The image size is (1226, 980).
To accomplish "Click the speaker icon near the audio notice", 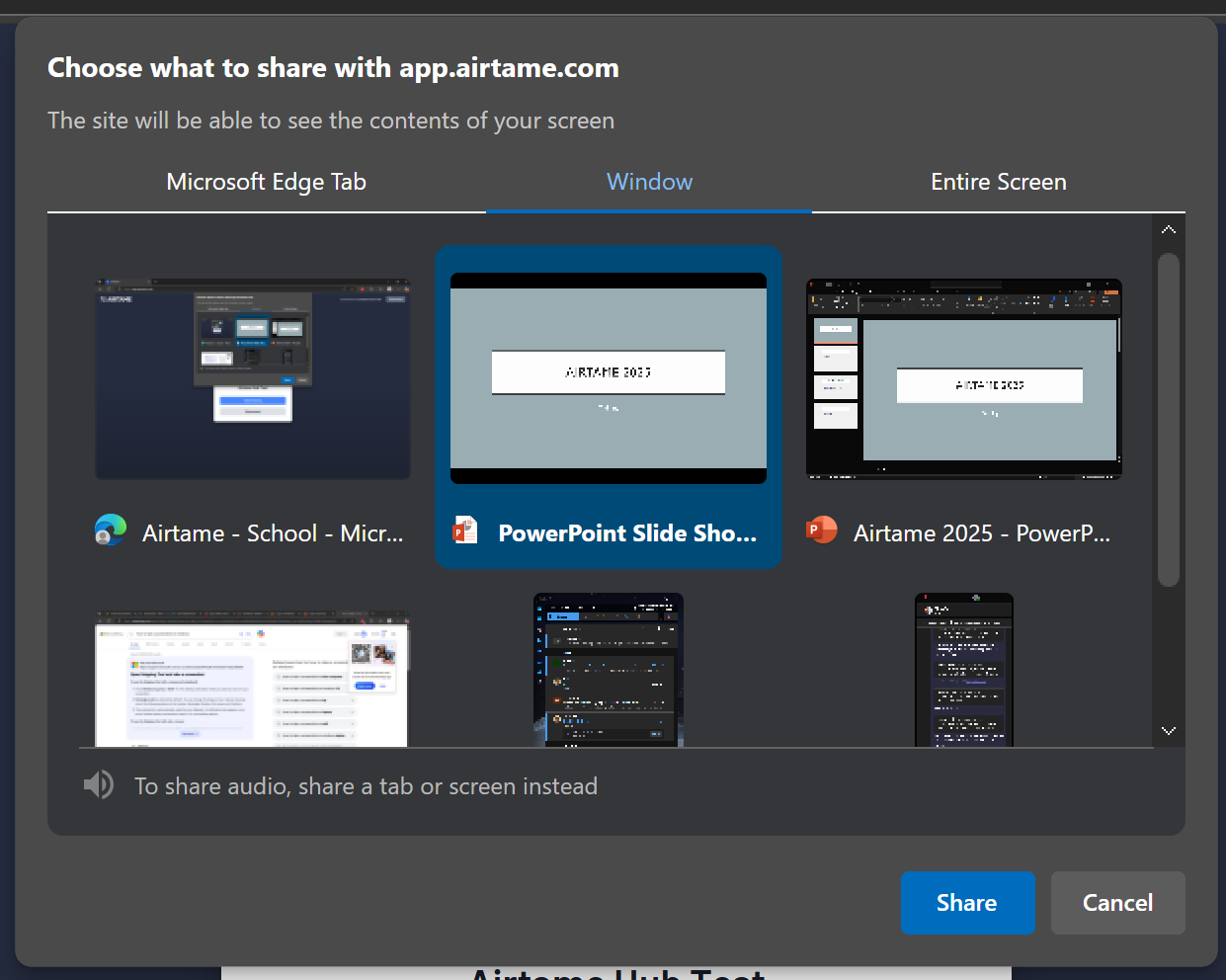I will pyautogui.click(x=99, y=784).
